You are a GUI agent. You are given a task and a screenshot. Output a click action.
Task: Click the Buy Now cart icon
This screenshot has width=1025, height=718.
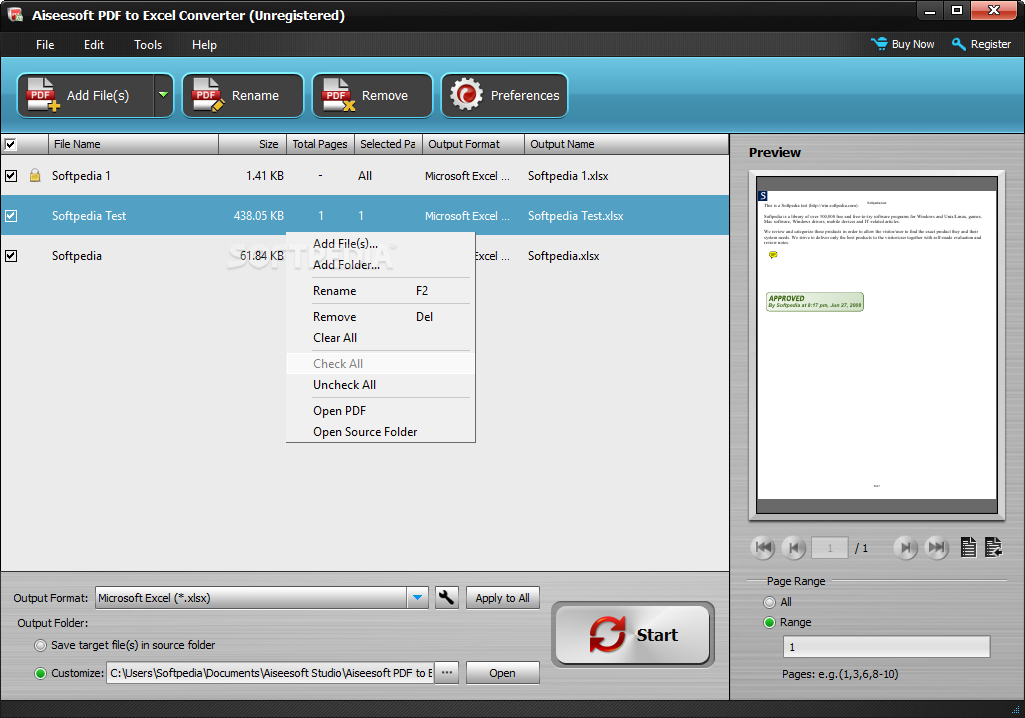(x=879, y=44)
